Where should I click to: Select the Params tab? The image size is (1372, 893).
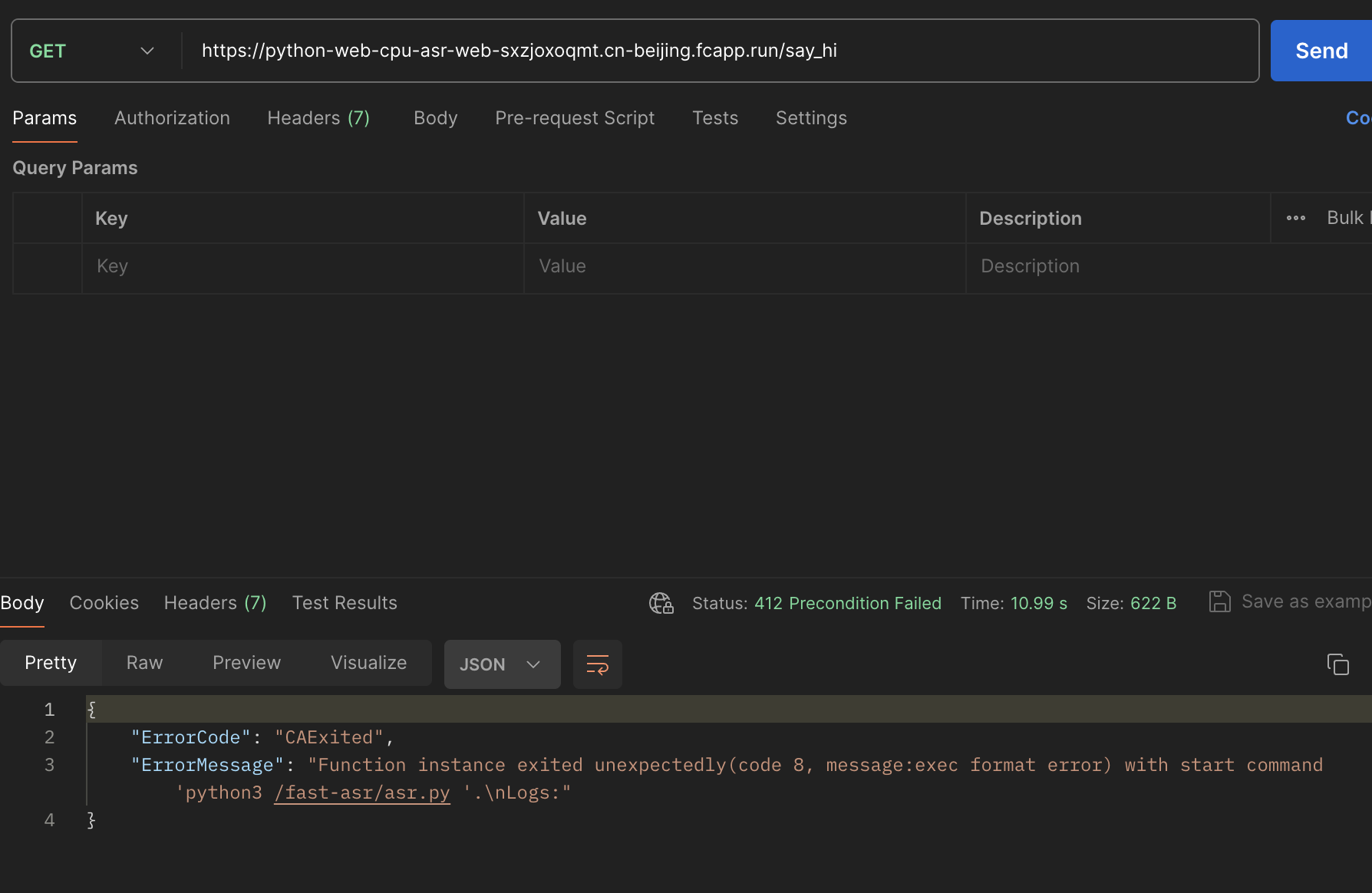pos(45,118)
